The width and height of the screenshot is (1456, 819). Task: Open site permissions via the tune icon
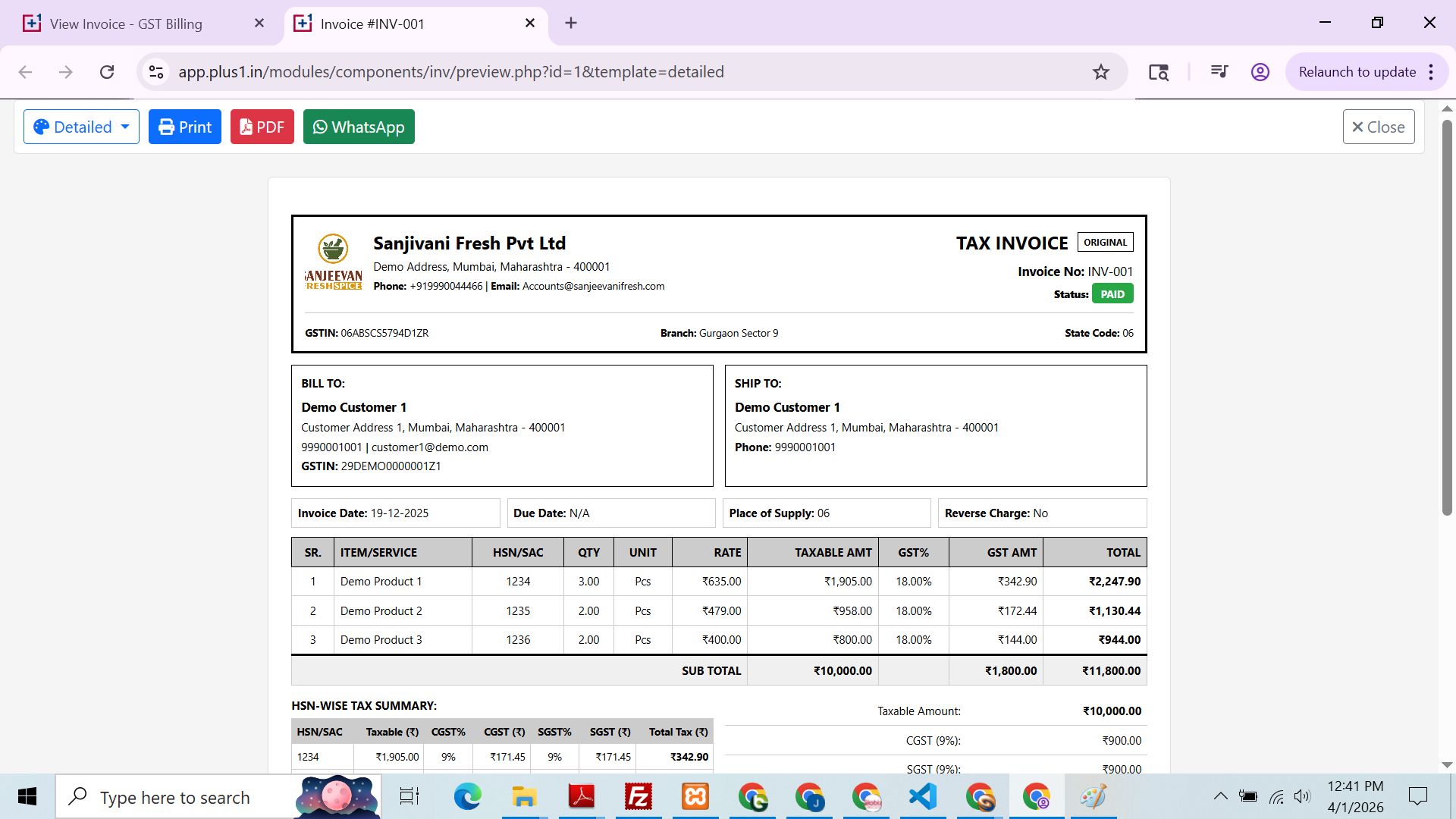156,72
